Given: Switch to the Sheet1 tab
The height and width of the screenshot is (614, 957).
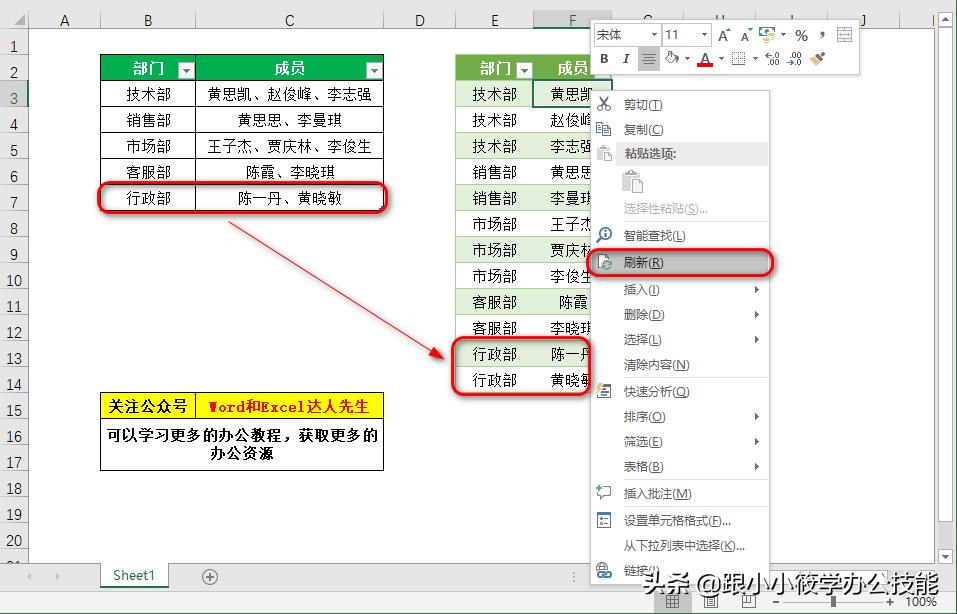Looking at the screenshot, I should (133, 576).
